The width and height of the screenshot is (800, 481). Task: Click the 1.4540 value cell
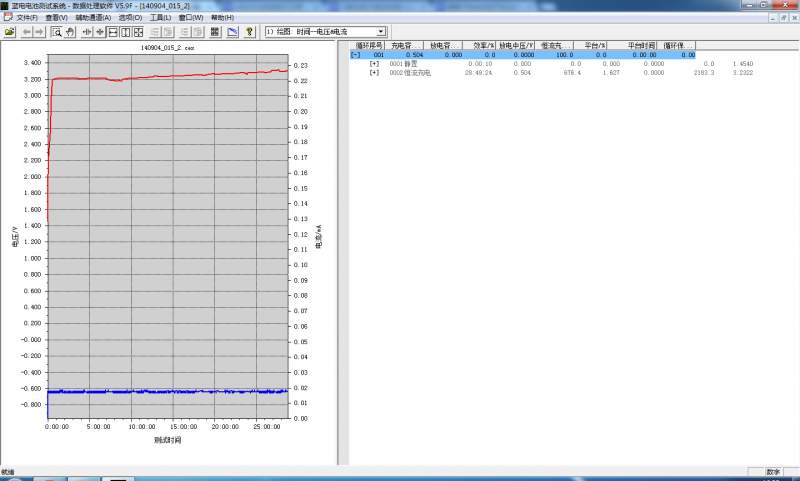click(x=743, y=64)
